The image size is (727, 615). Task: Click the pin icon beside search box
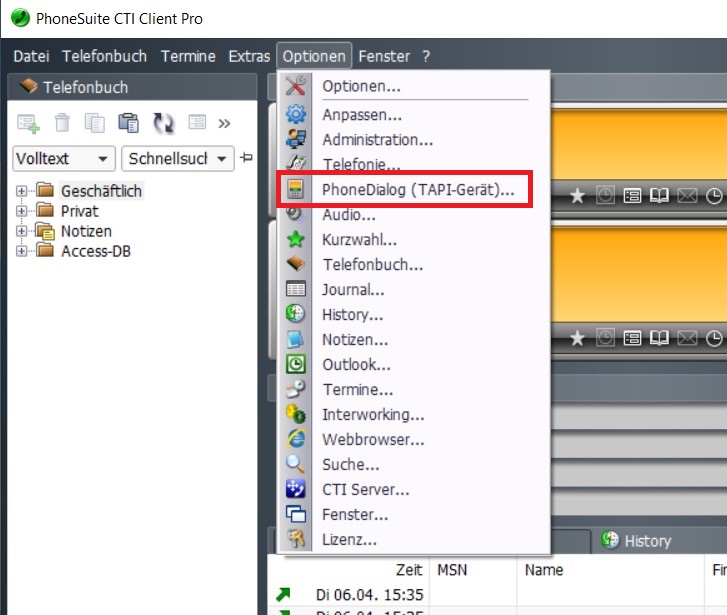[x=246, y=158]
